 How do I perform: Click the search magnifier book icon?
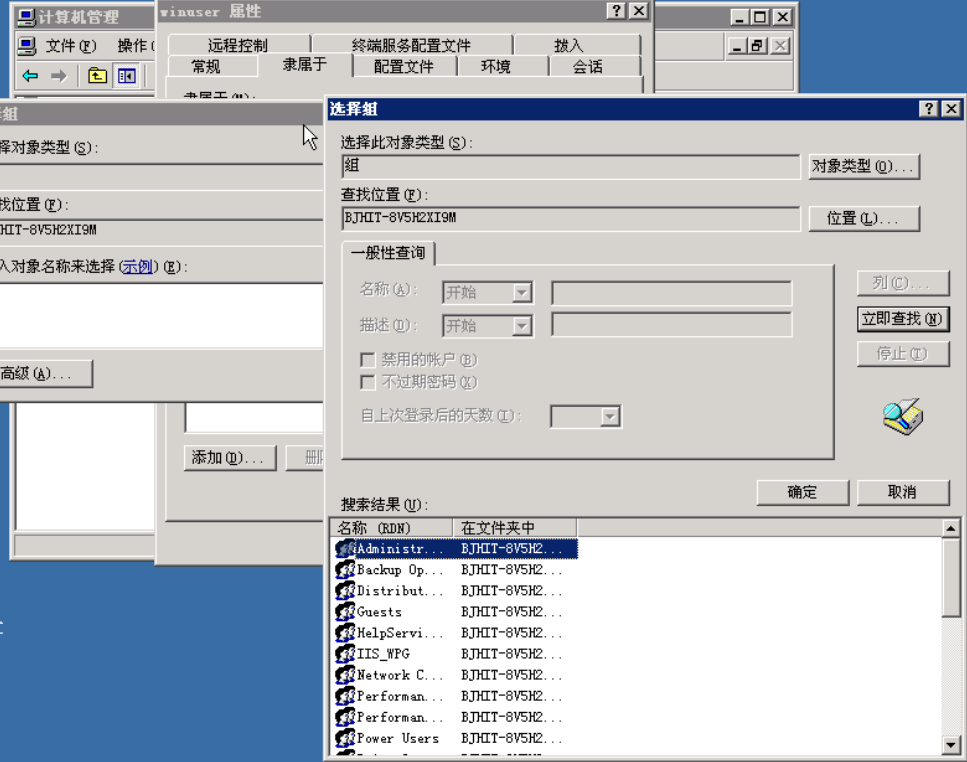tap(902, 416)
